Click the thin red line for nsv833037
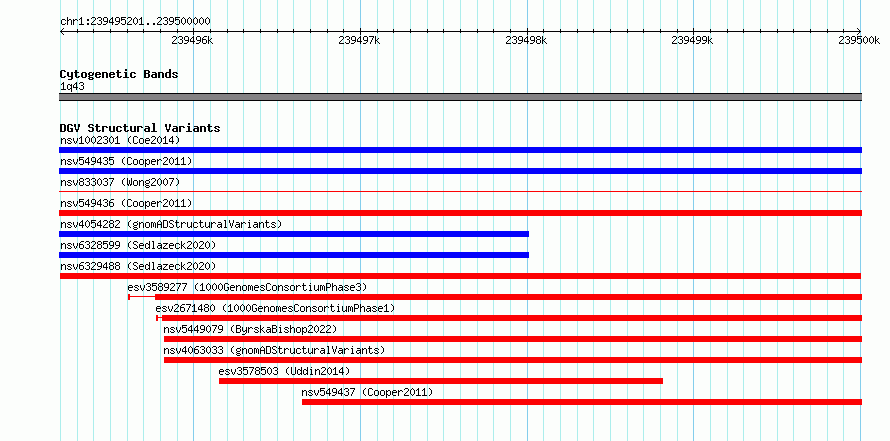This screenshot has width=890, height=441. tap(460, 192)
